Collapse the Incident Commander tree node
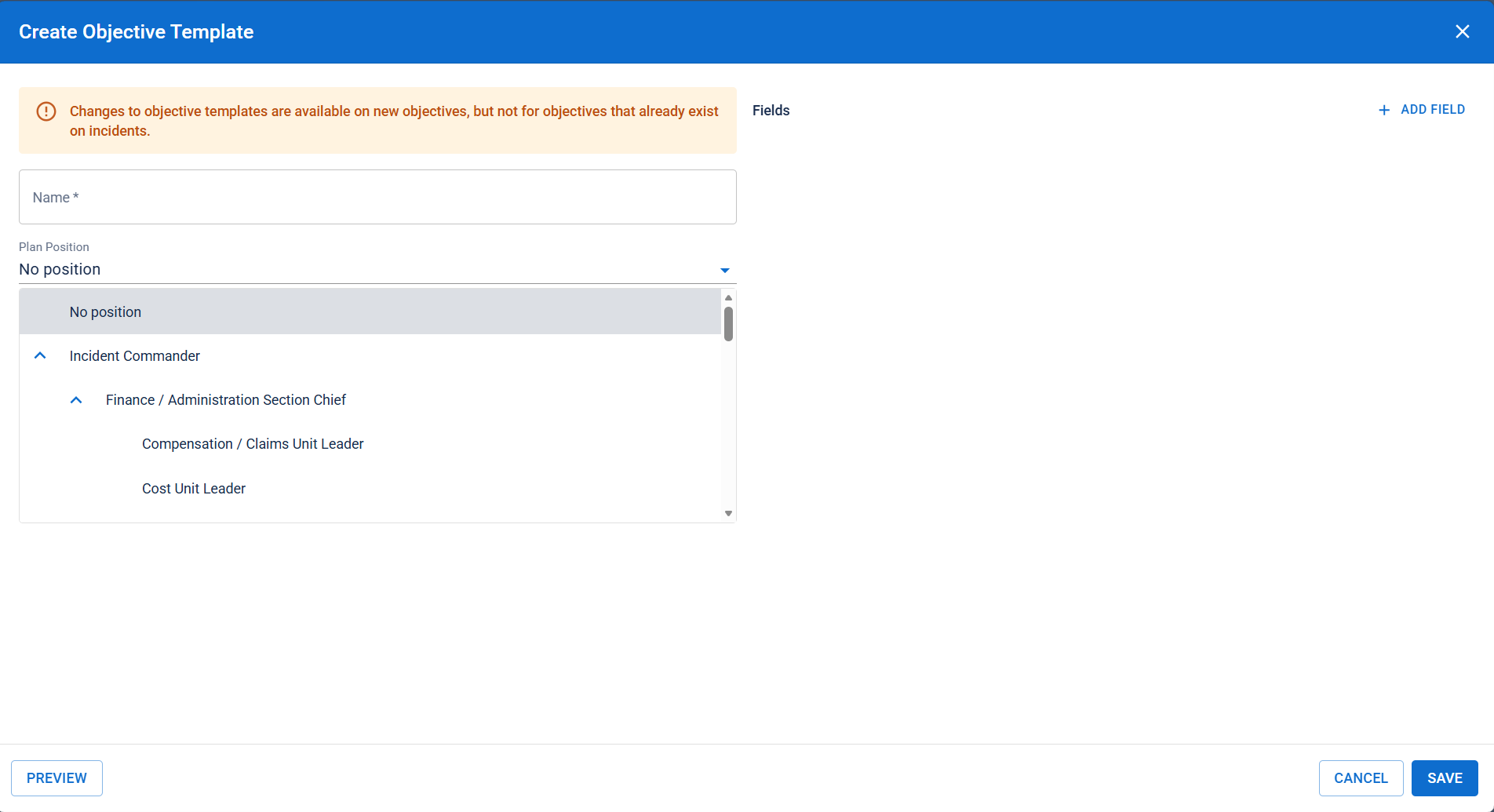 (x=40, y=356)
